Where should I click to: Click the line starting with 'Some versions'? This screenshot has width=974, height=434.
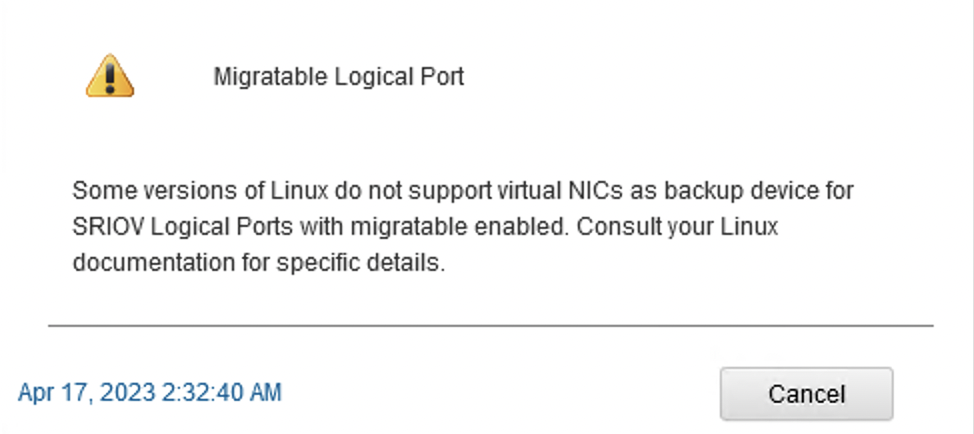tap(463, 191)
